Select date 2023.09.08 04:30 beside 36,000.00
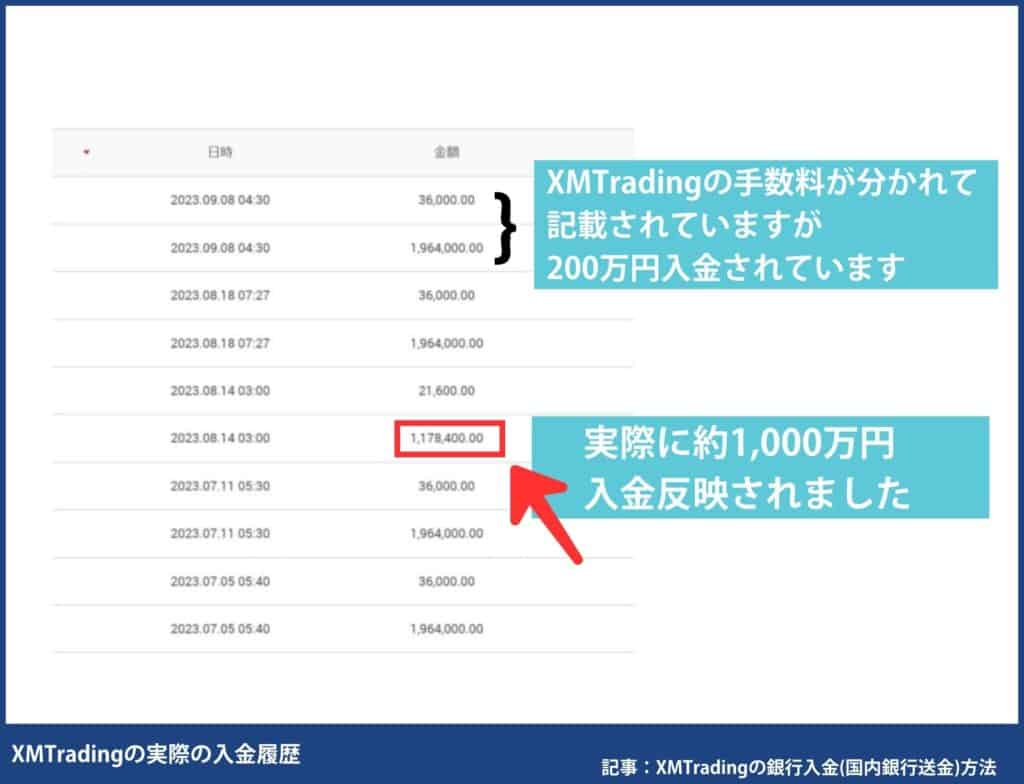The image size is (1024, 784). coord(220,200)
